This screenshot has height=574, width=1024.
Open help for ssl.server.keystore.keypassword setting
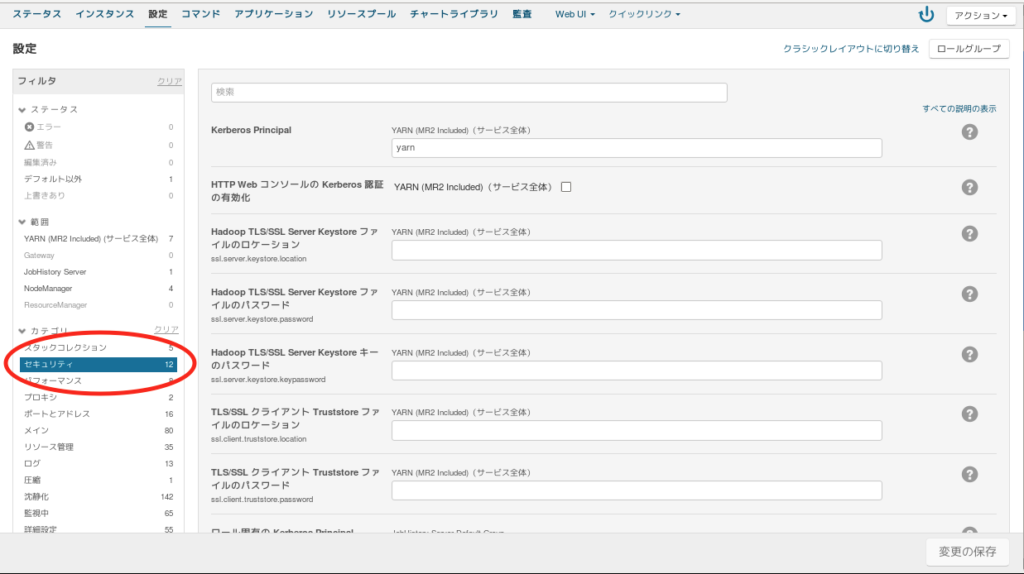969,354
